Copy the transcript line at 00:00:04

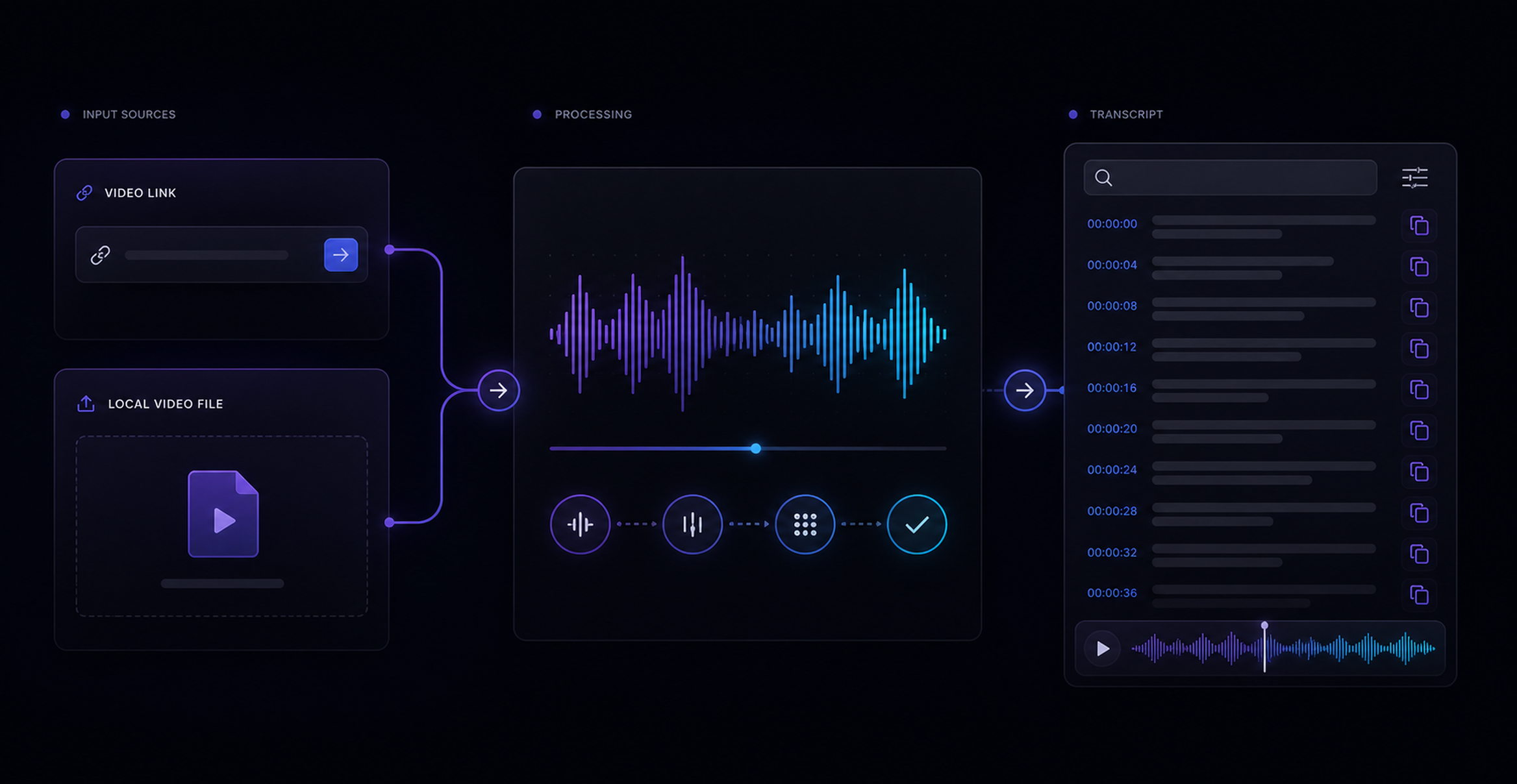point(1419,266)
